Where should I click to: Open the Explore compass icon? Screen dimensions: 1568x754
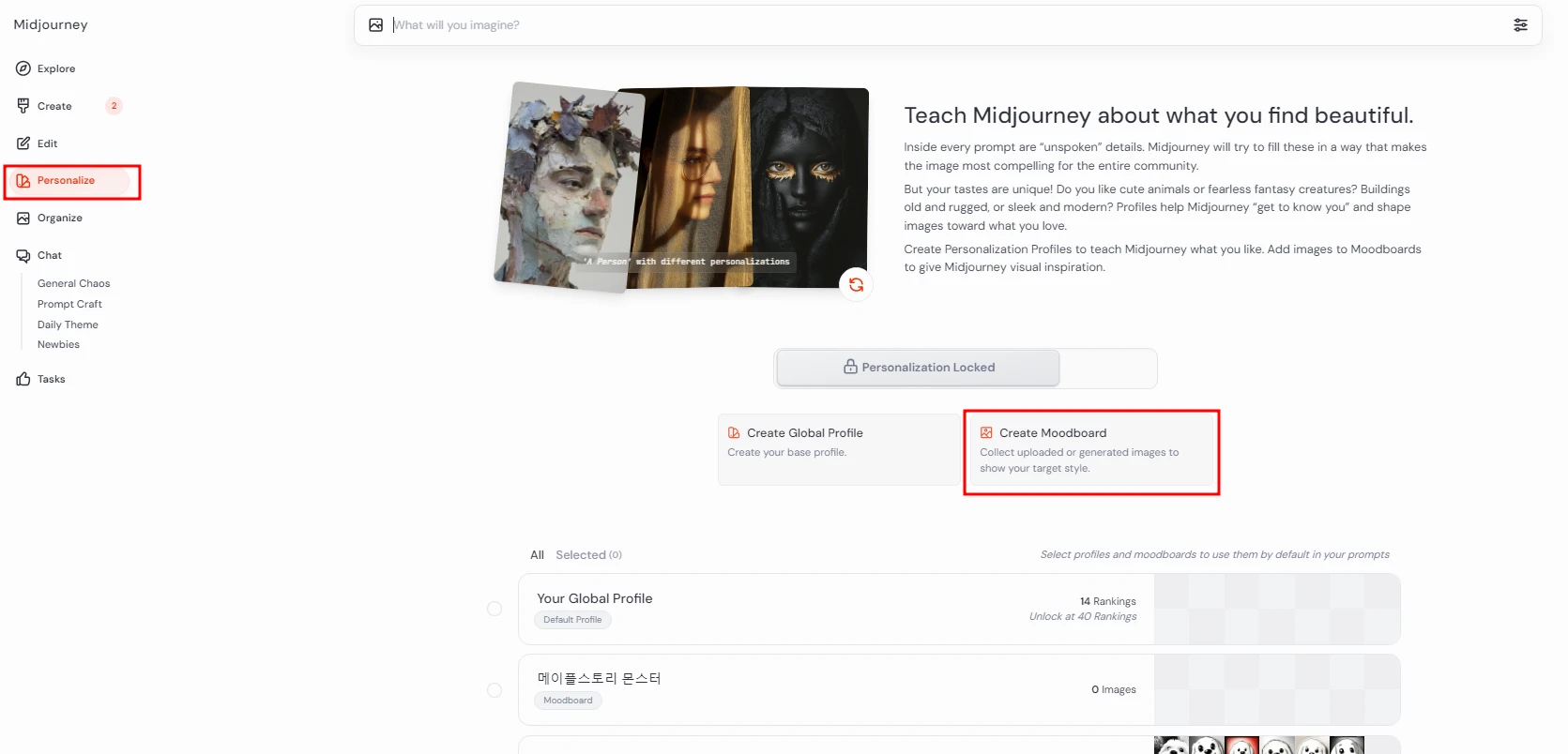point(23,68)
